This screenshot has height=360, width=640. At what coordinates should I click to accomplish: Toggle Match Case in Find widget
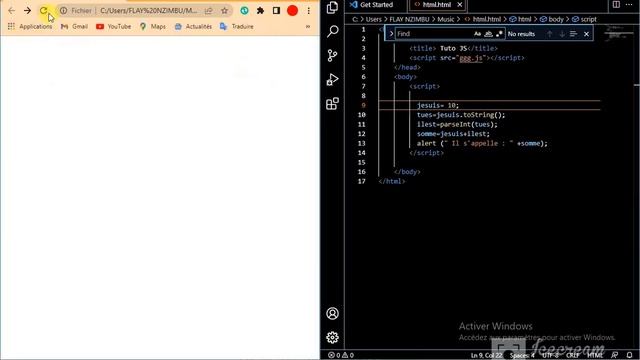point(478,34)
